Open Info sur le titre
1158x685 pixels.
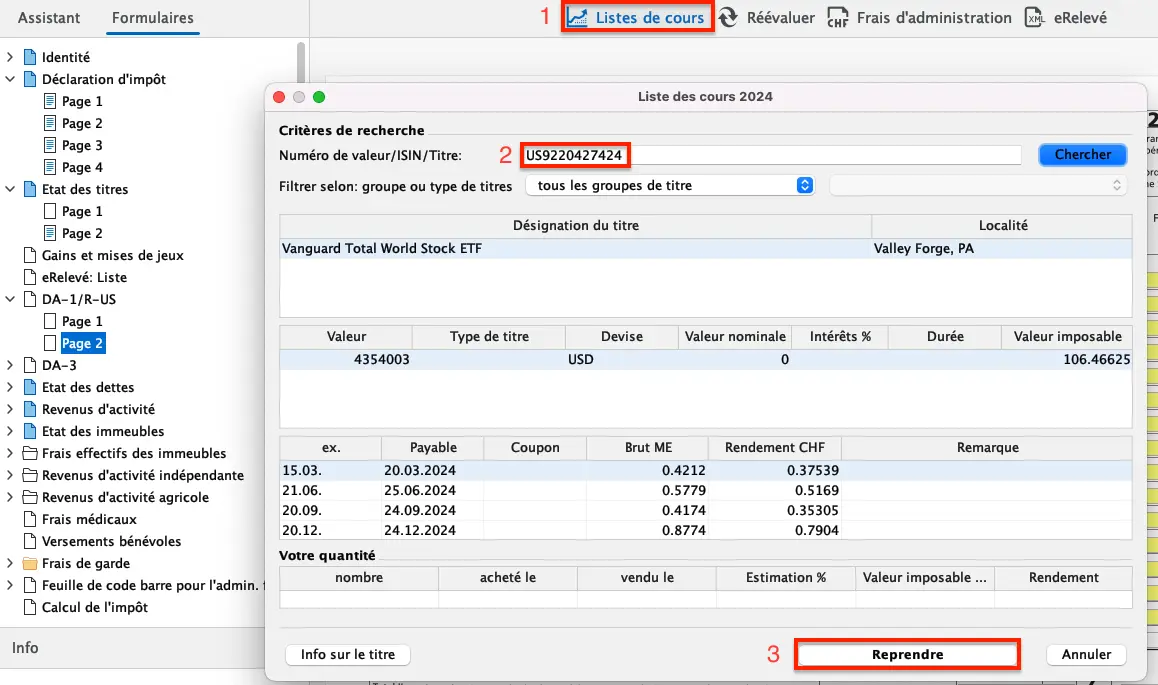[x=348, y=654]
